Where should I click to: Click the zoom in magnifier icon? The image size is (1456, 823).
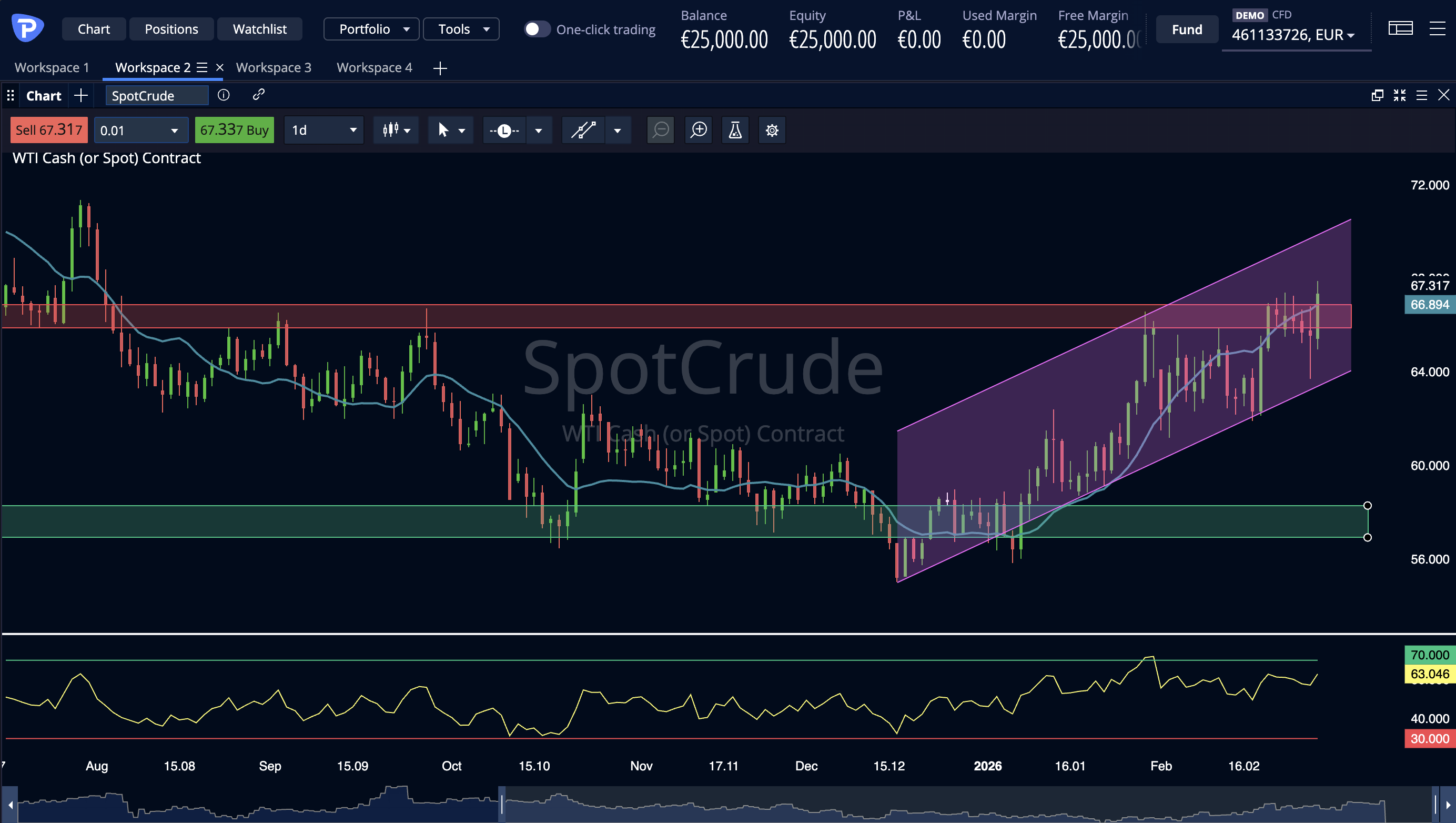click(x=699, y=130)
